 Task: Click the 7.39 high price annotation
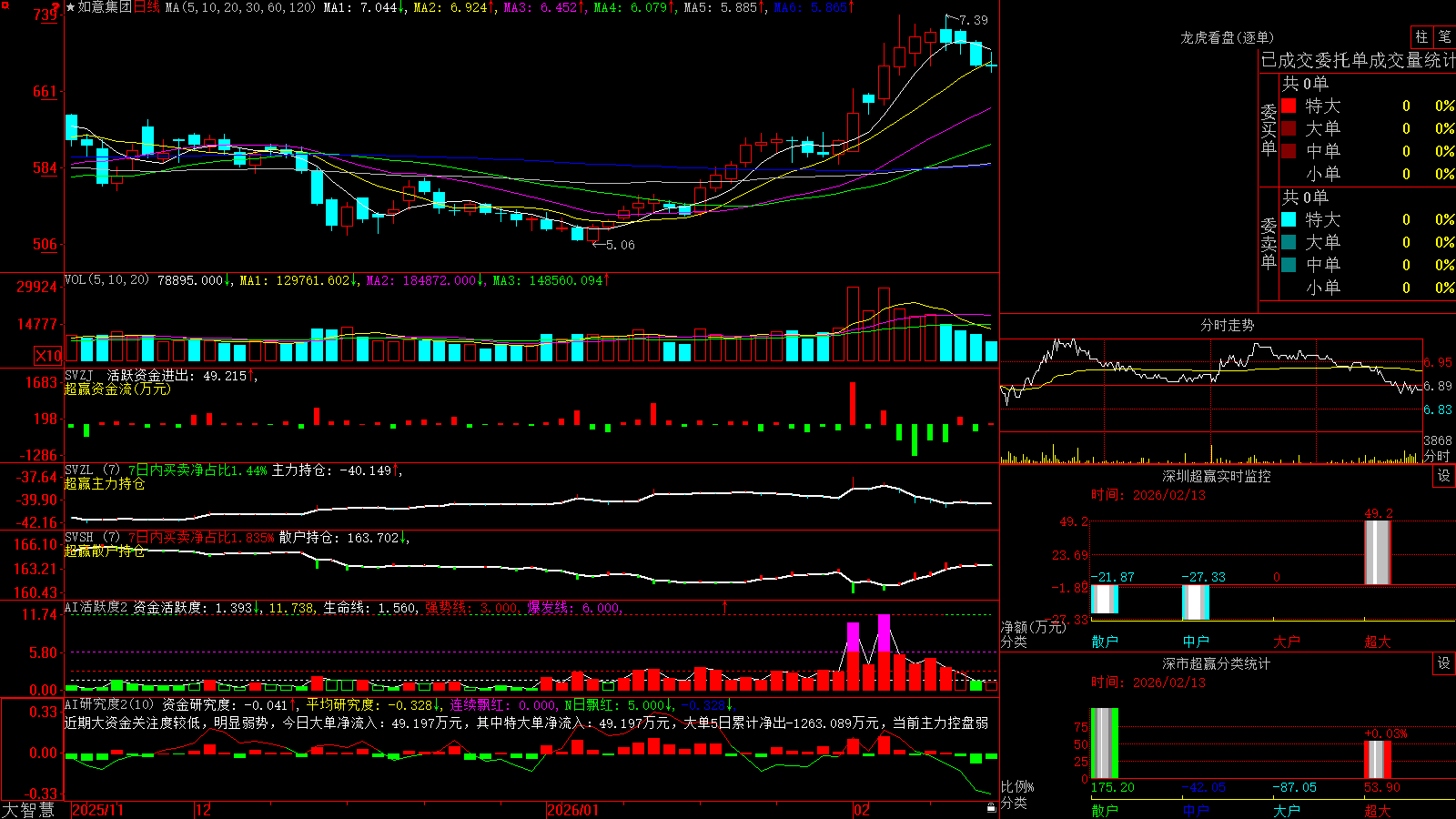click(x=974, y=20)
